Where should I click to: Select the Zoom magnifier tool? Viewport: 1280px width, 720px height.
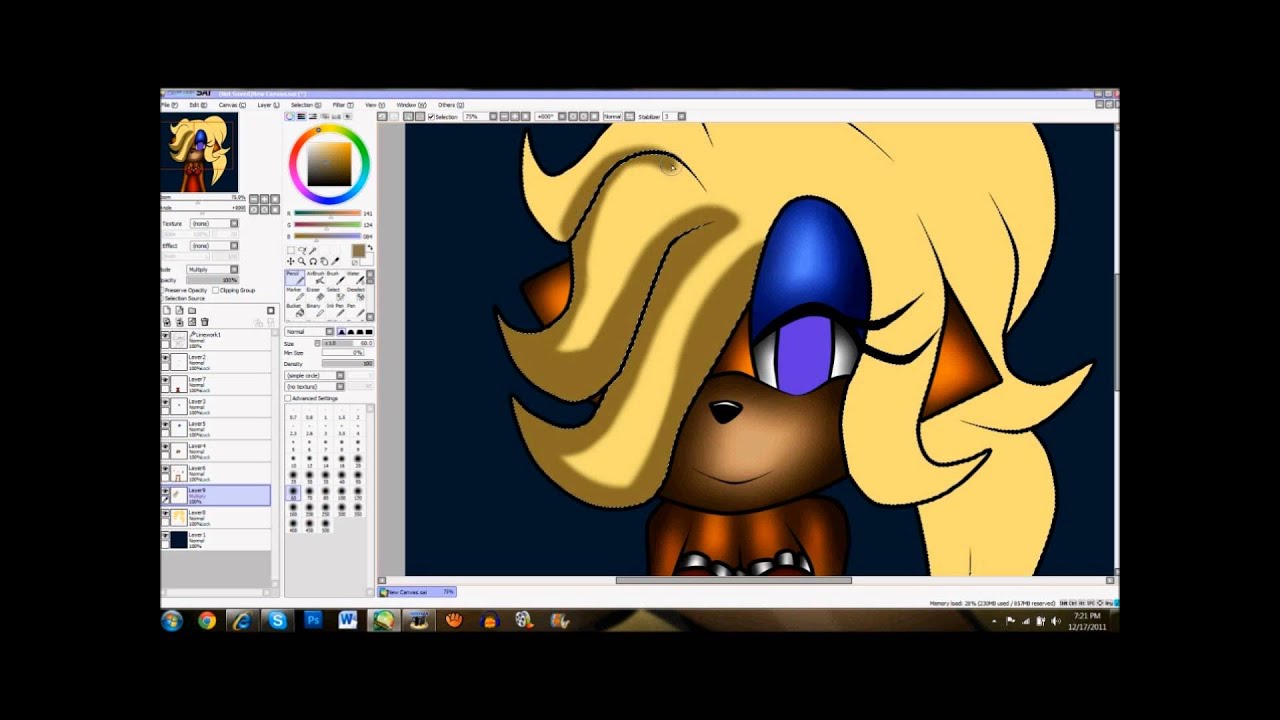[x=302, y=261]
